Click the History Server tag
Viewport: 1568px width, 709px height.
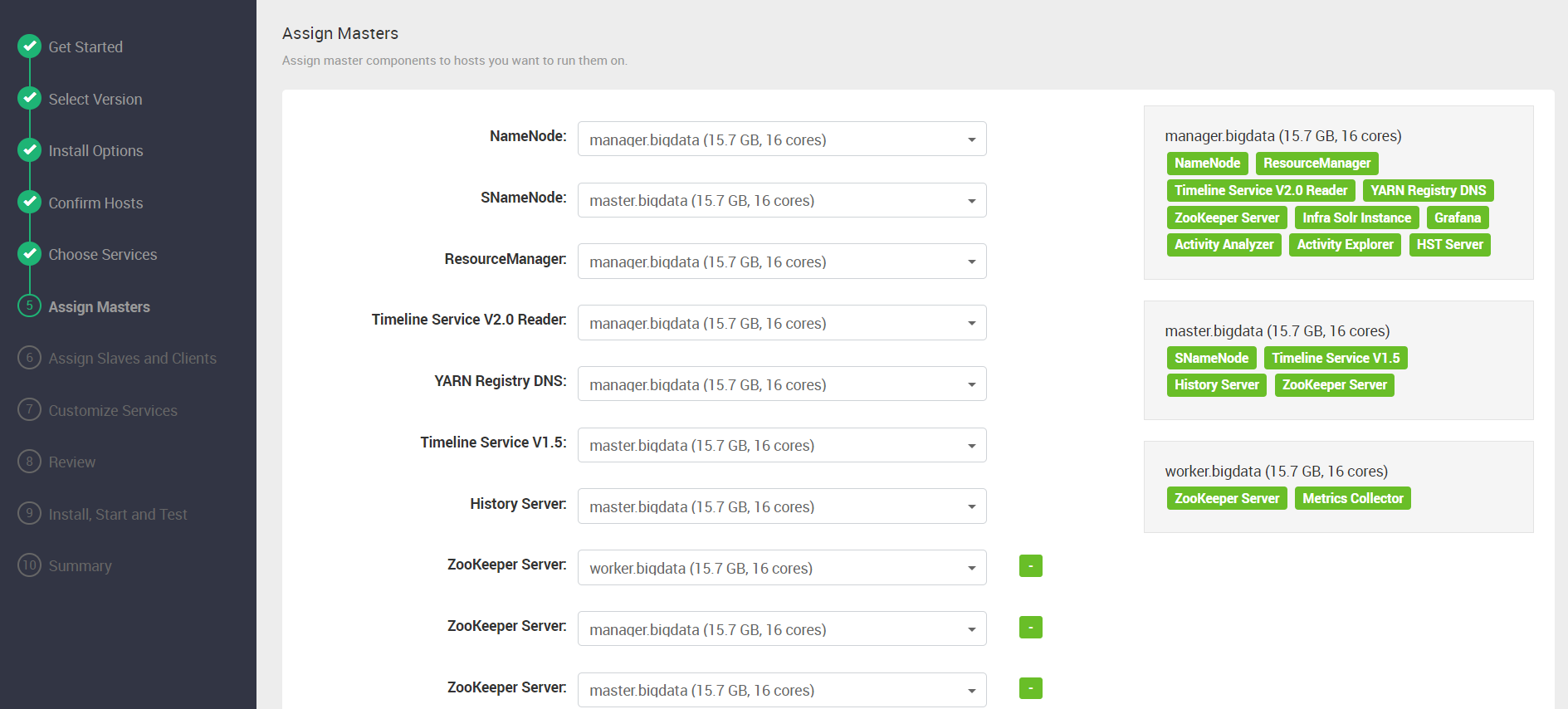click(1217, 385)
